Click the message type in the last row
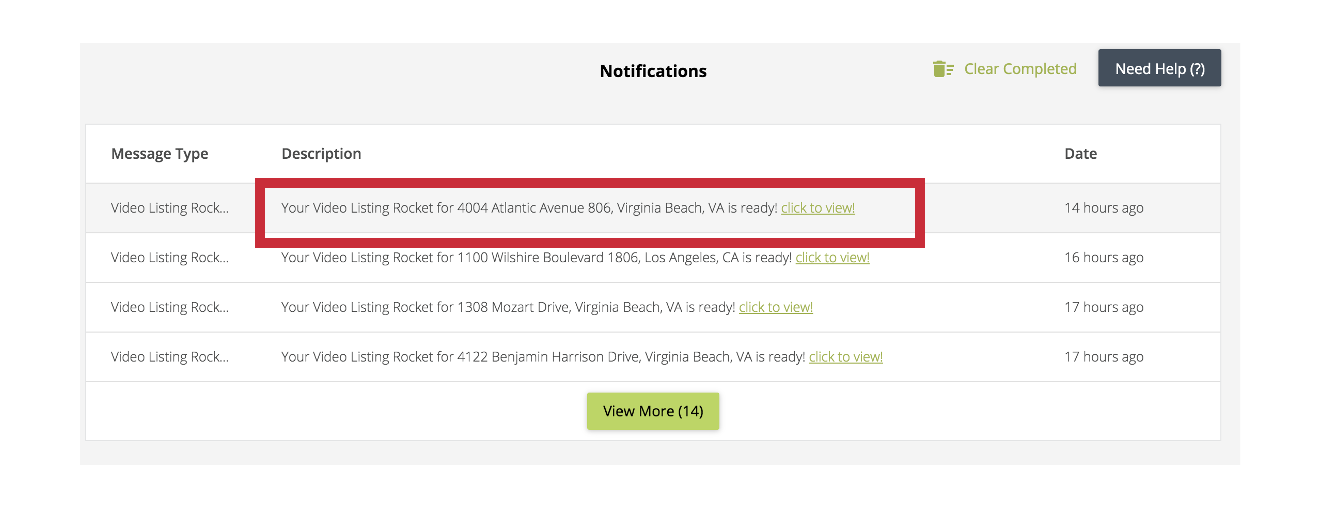The image size is (1320, 508). point(170,357)
